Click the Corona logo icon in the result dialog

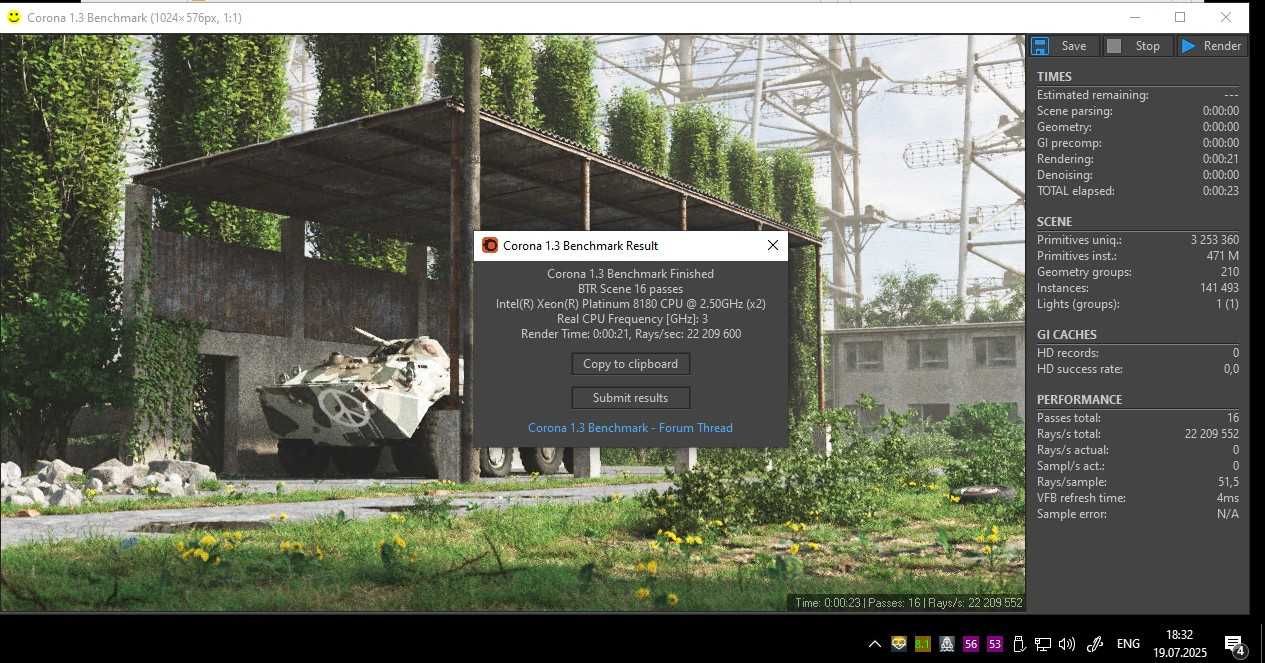coord(490,245)
